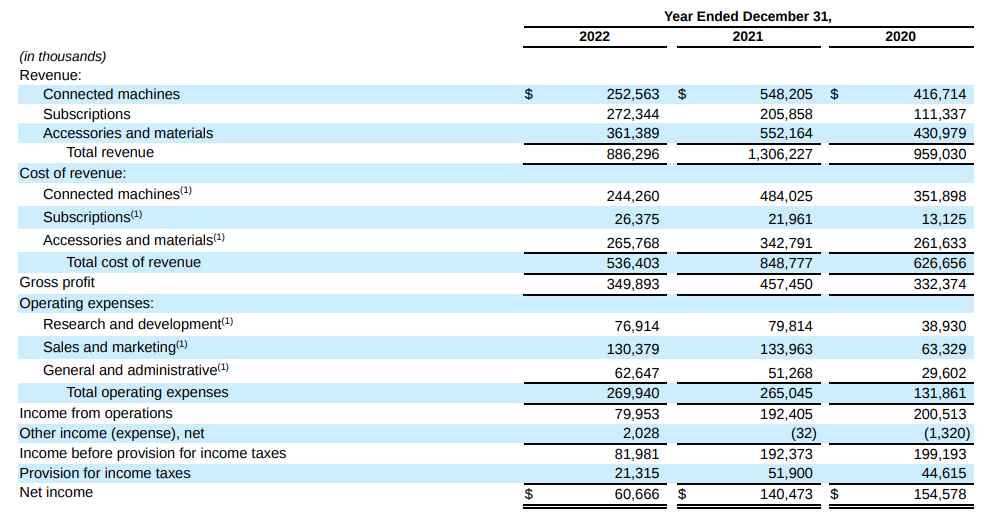This screenshot has width=988, height=518.
Task: Select gross profit value 349,893
Action: point(633,284)
